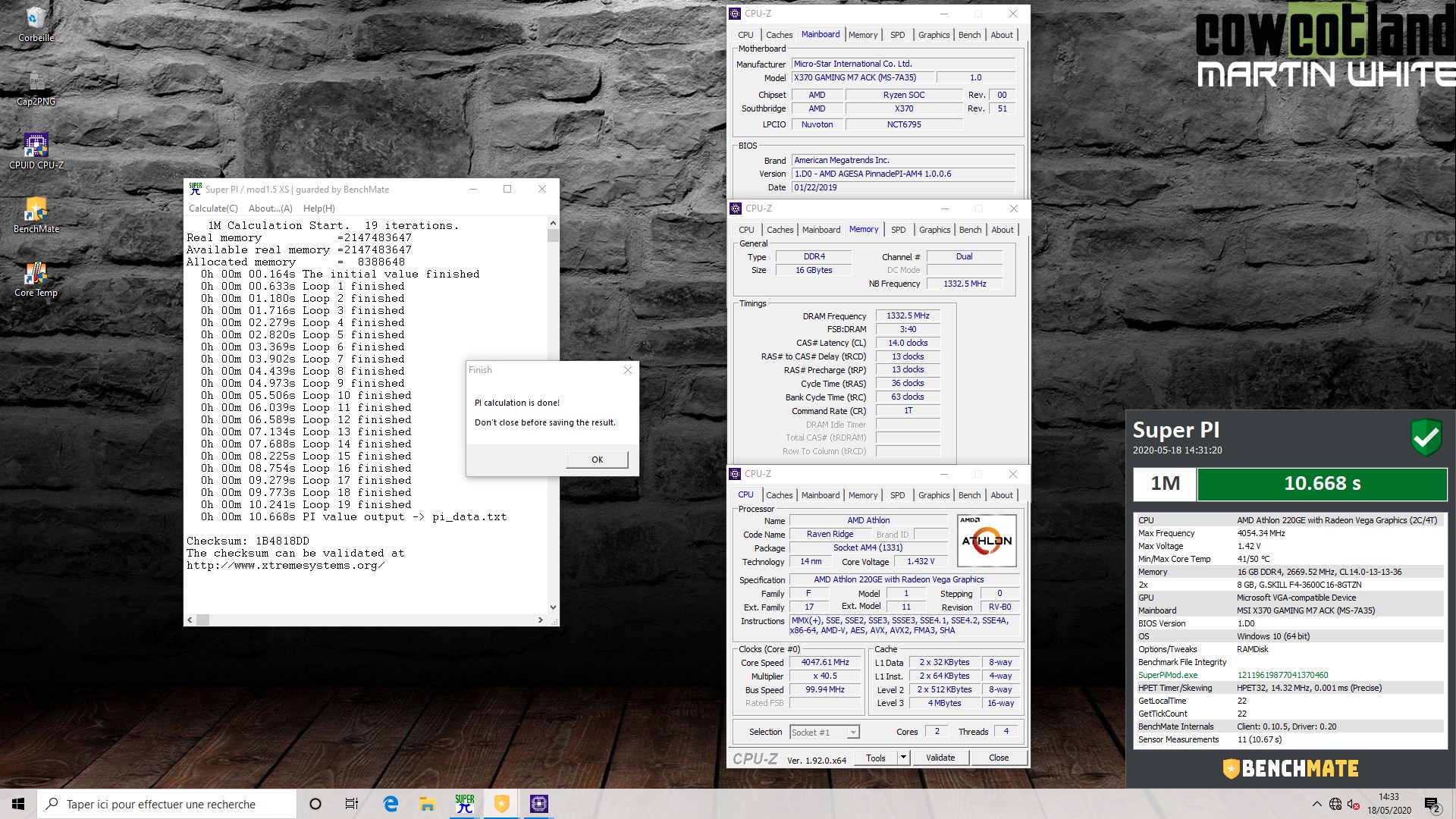Click the Code Name value Raven Ridge
The height and width of the screenshot is (819, 1456).
(x=830, y=535)
